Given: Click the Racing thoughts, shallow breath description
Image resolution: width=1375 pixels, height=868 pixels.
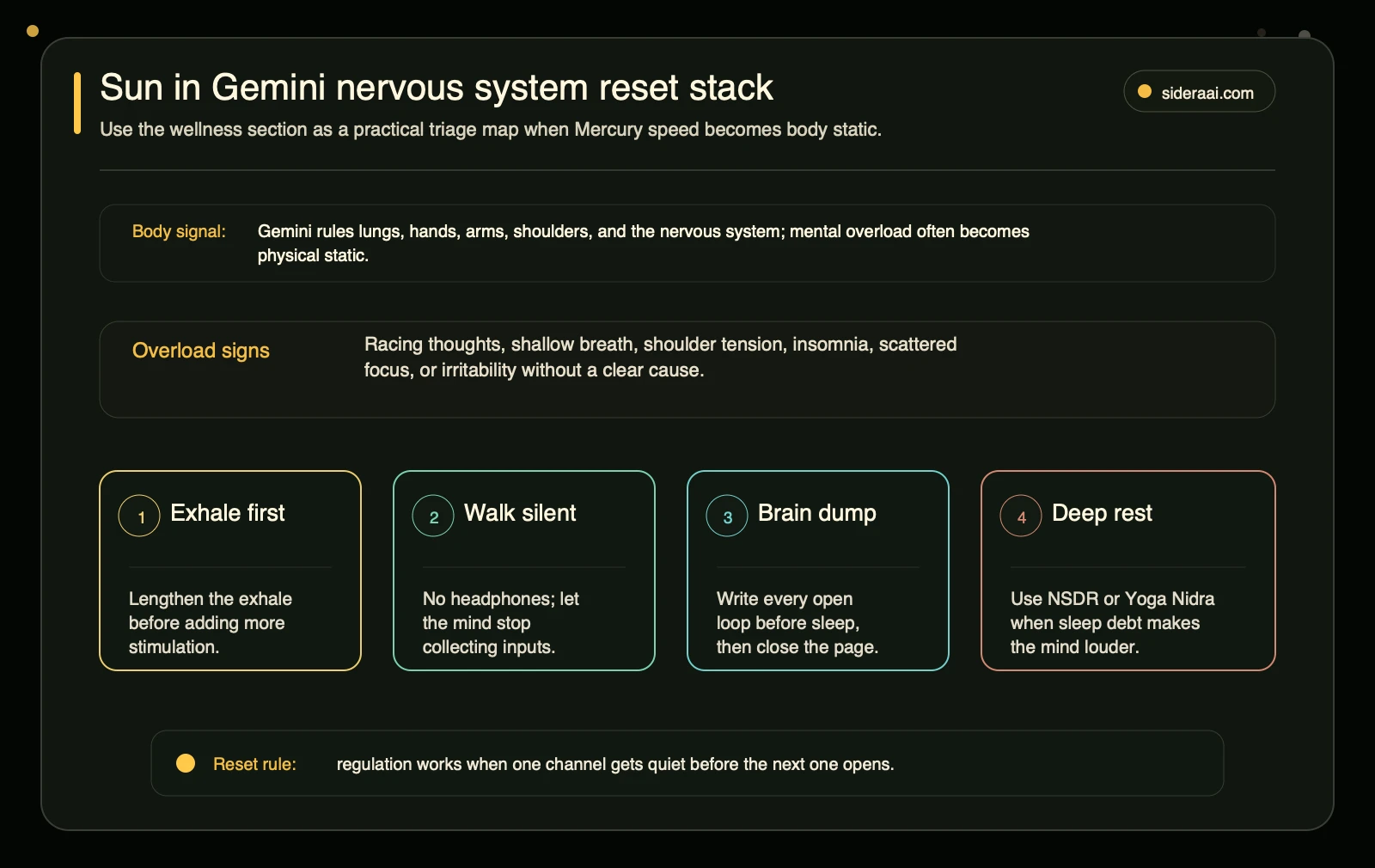Looking at the screenshot, I should coord(660,358).
